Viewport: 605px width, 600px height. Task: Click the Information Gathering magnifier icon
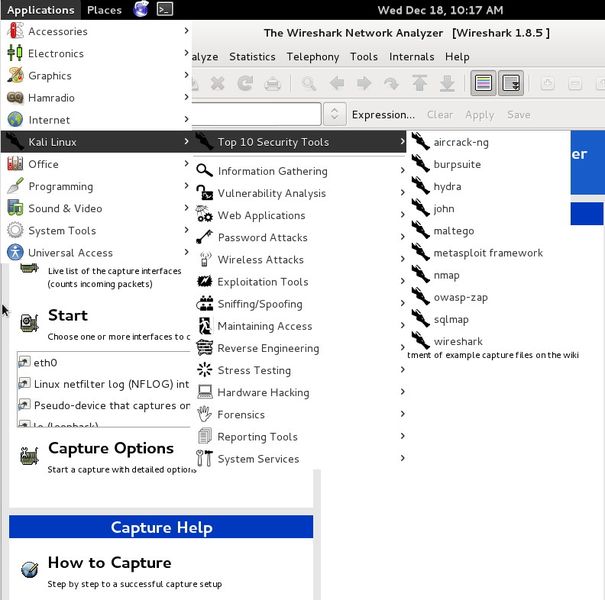204,170
